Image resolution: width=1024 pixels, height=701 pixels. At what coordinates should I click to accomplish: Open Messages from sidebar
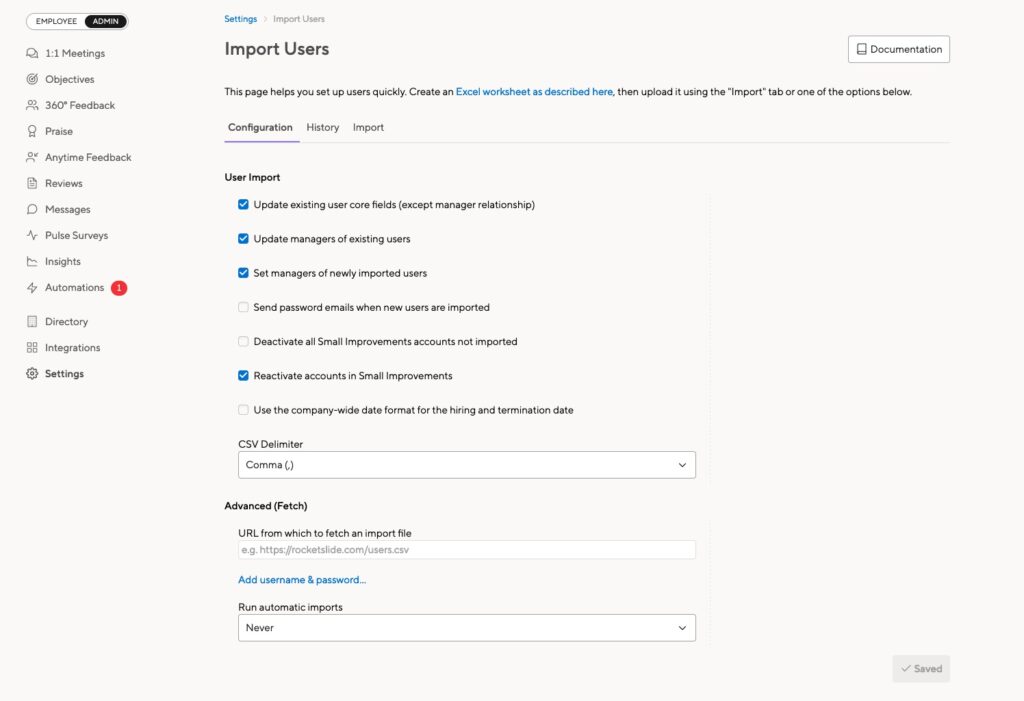(68, 210)
